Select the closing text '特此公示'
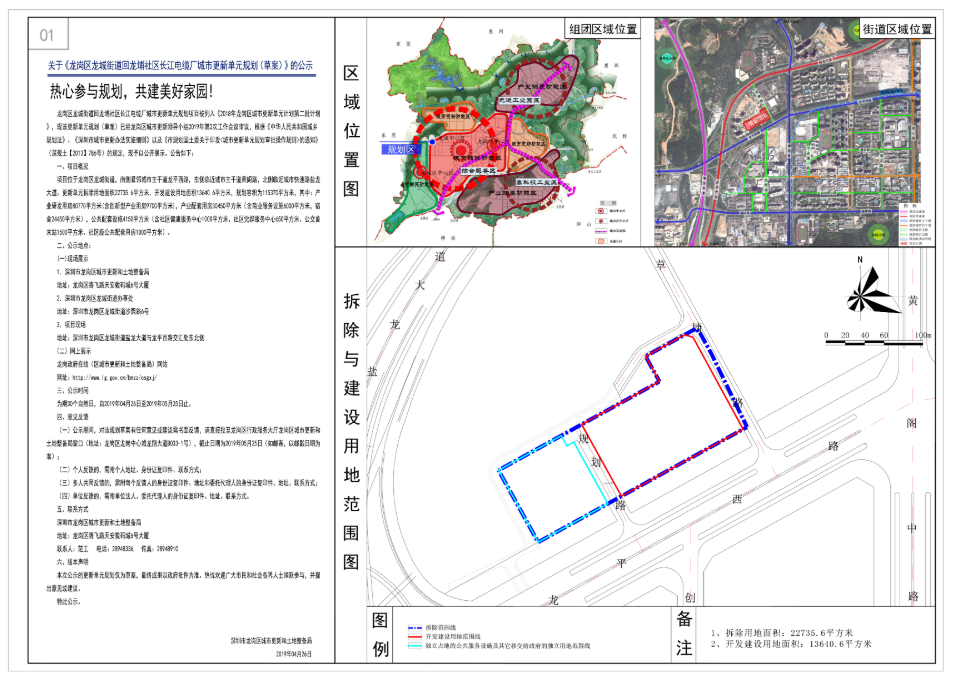953x680 pixels. [69, 602]
